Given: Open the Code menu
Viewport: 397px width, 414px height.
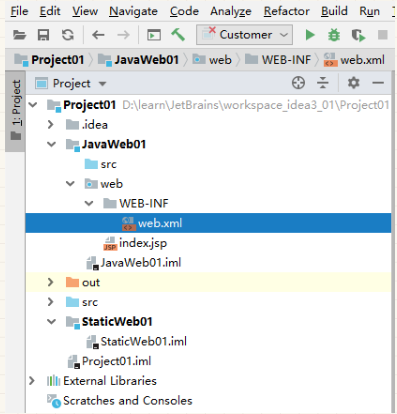Looking at the screenshot, I should 184,11.
